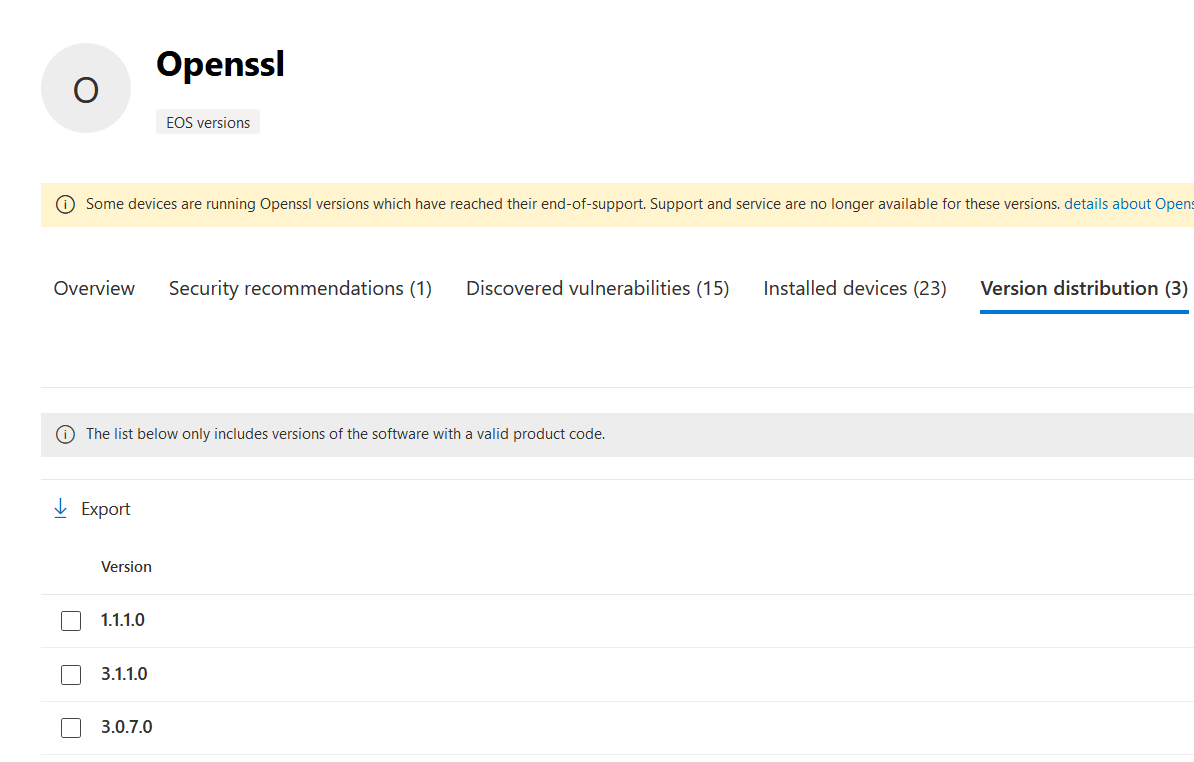Check the checkbox for version 1.1.1.0
The width and height of the screenshot is (1194, 762).
(71, 620)
